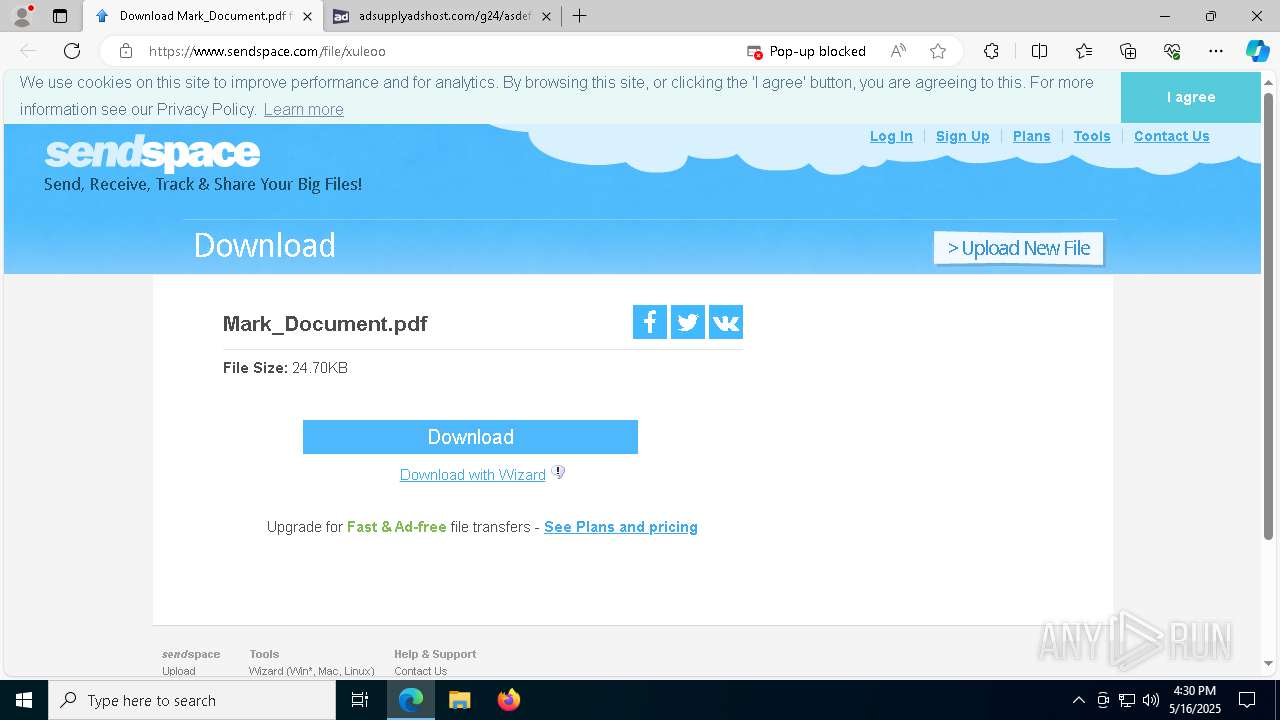This screenshot has height=720, width=1280.
Task: Open the Log In link
Action: point(891,136)
